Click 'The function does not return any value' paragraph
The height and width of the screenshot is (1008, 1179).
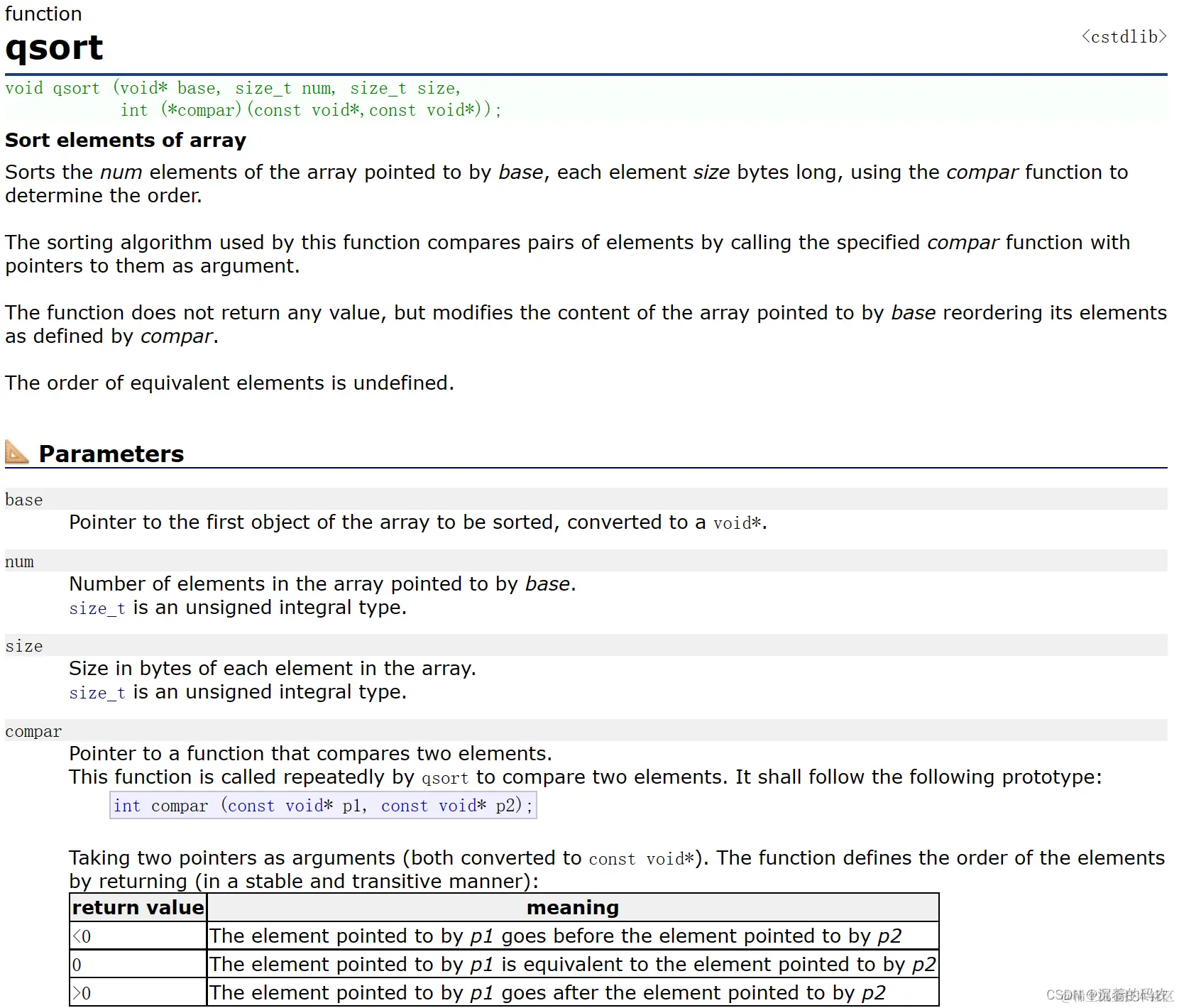tap(586, 324)
